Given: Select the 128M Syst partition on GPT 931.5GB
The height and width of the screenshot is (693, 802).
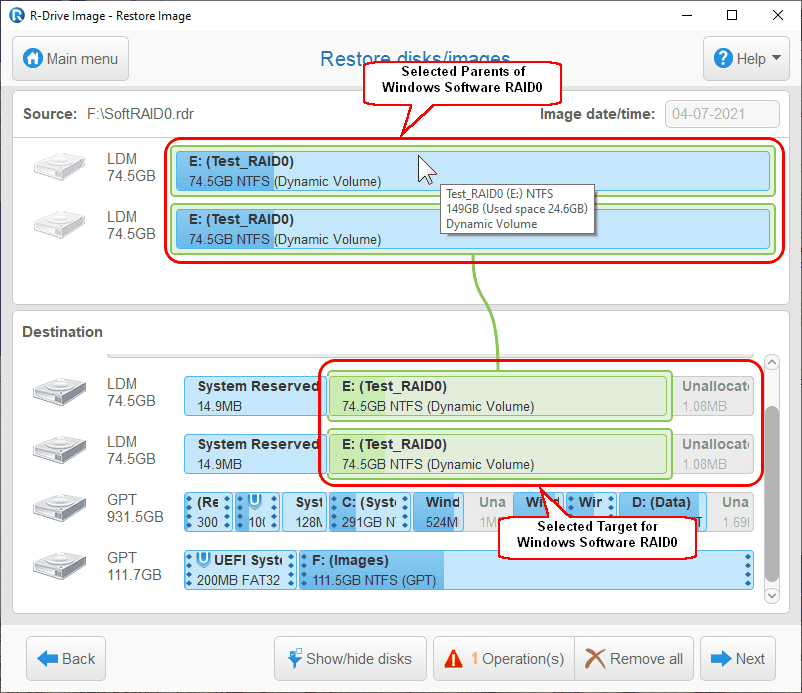Looking at the screenshot, I should click(304, 512).
